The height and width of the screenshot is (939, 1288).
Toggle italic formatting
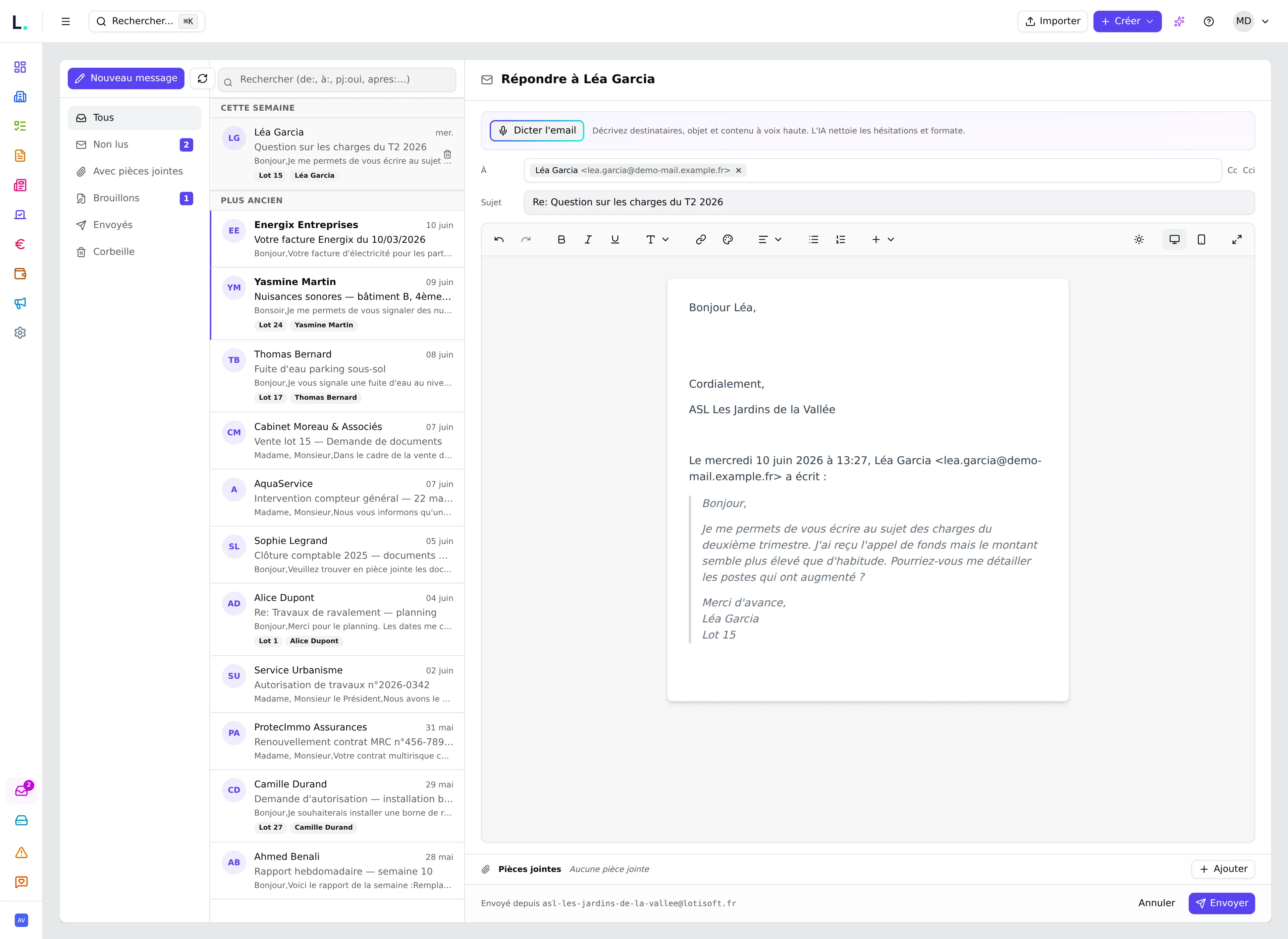coord(588,240)
